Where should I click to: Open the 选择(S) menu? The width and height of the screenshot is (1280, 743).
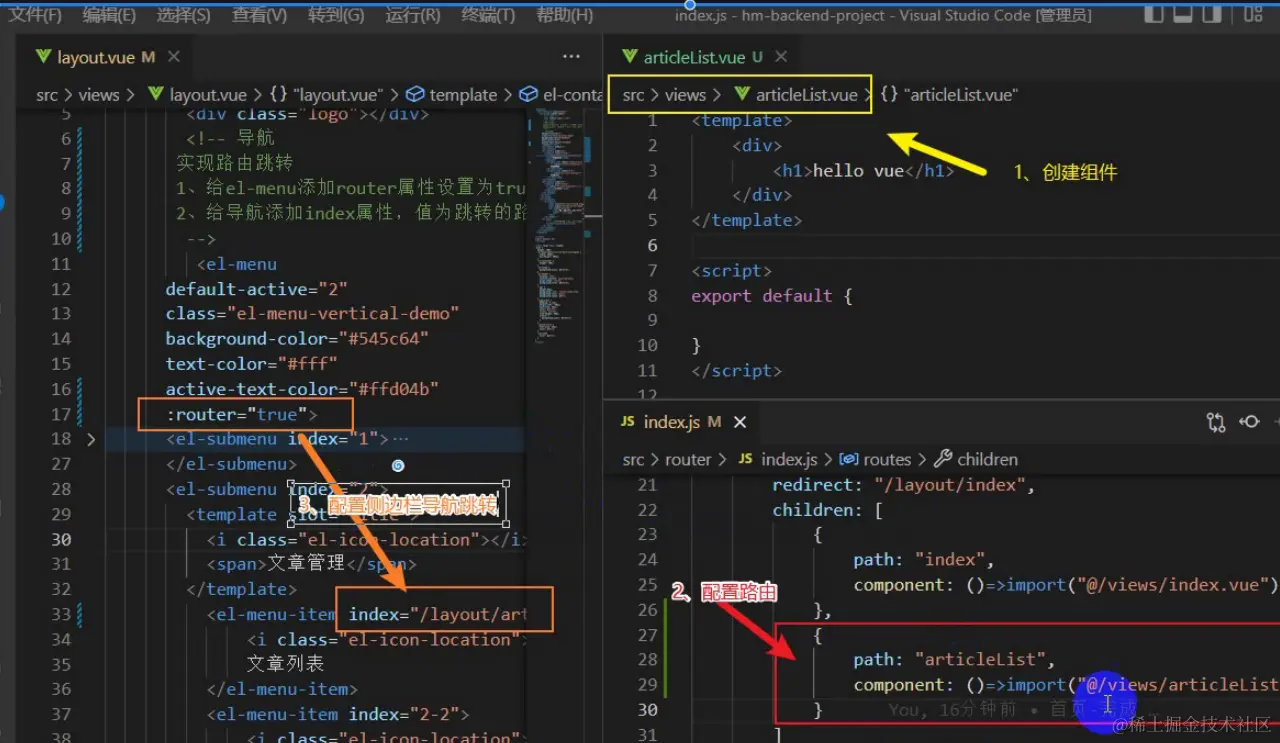(x=184, y=15)
